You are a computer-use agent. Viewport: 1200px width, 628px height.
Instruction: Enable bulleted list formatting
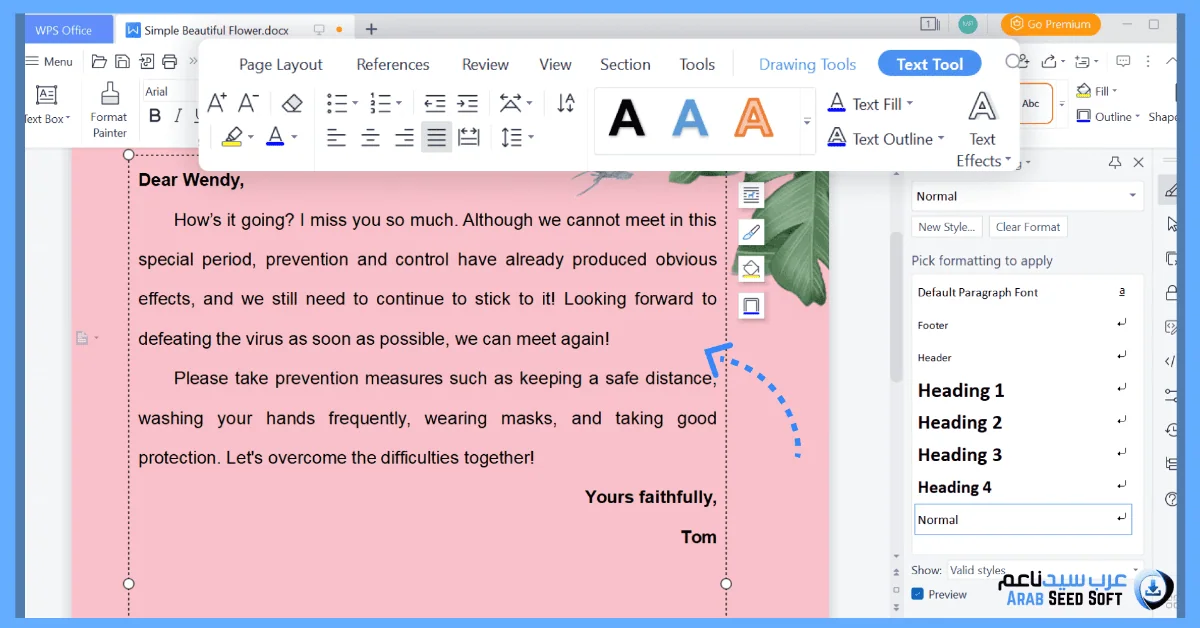[x=337, y=101]
